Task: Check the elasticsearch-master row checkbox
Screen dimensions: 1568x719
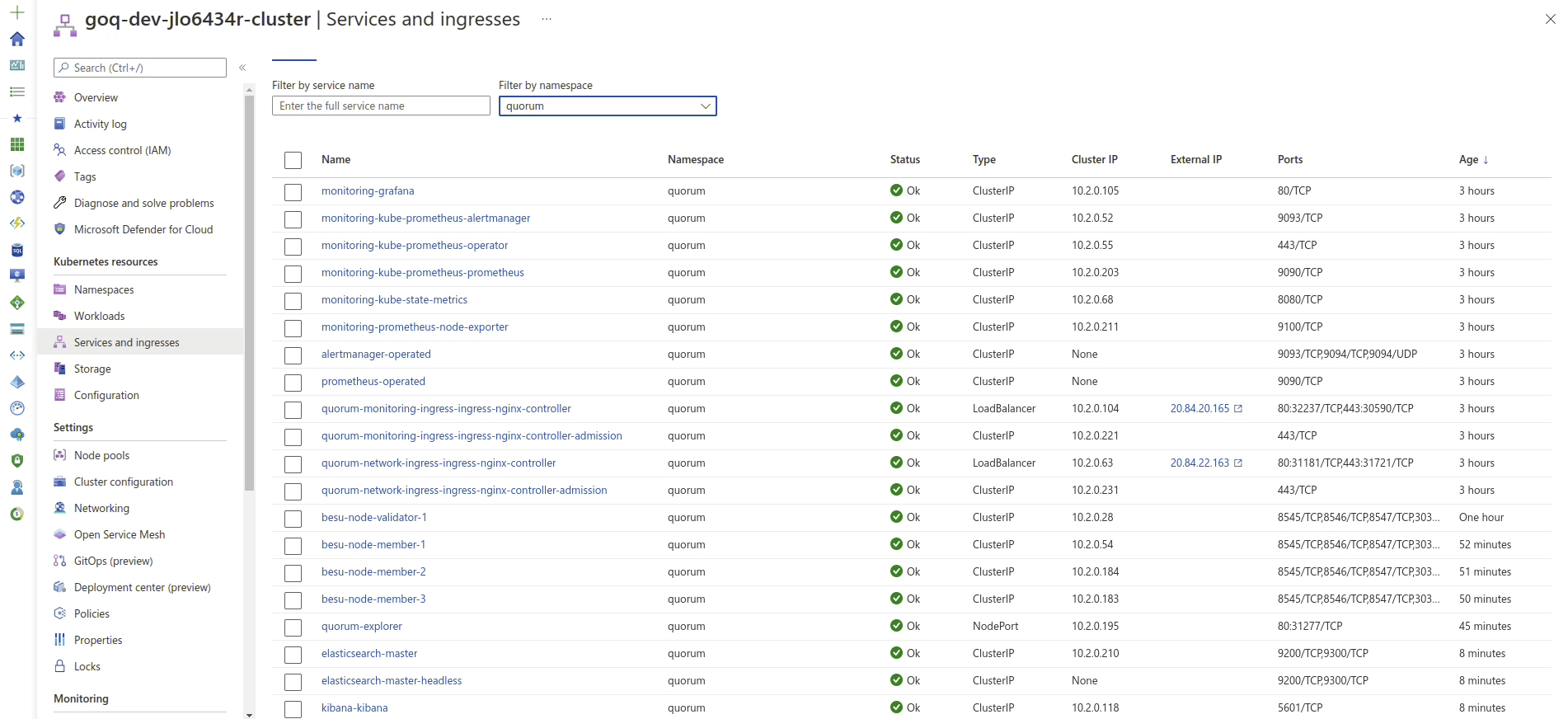Action: pos(293,655)
